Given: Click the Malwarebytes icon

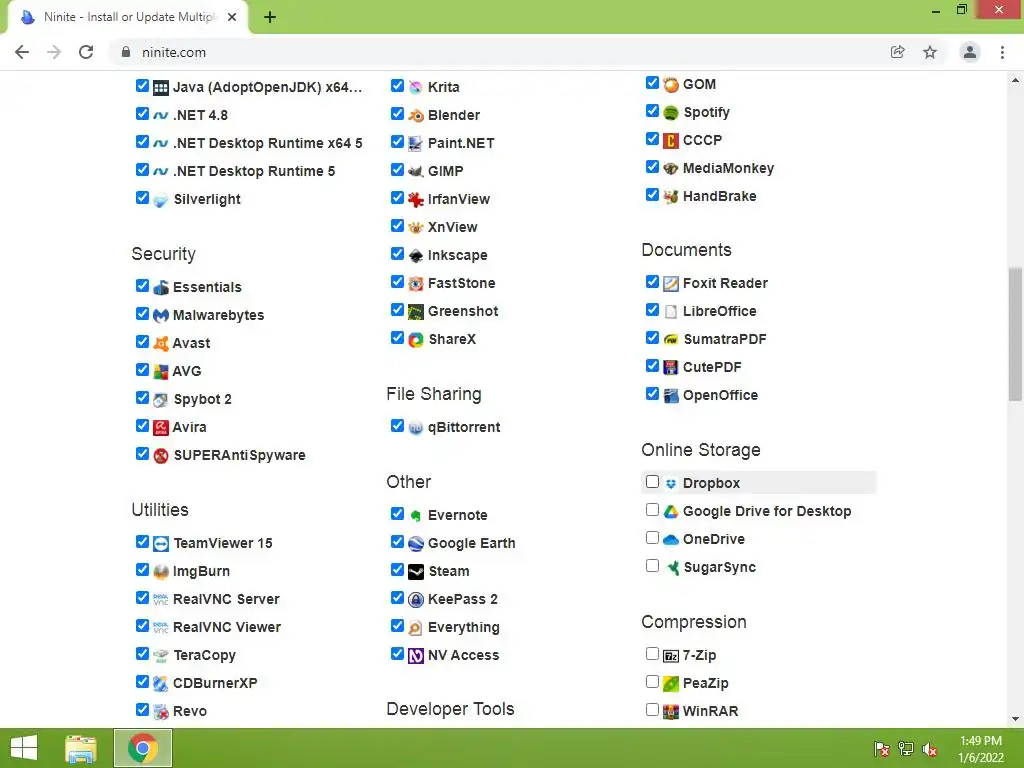Looking at the screenshot, I should tap(161, 315).
